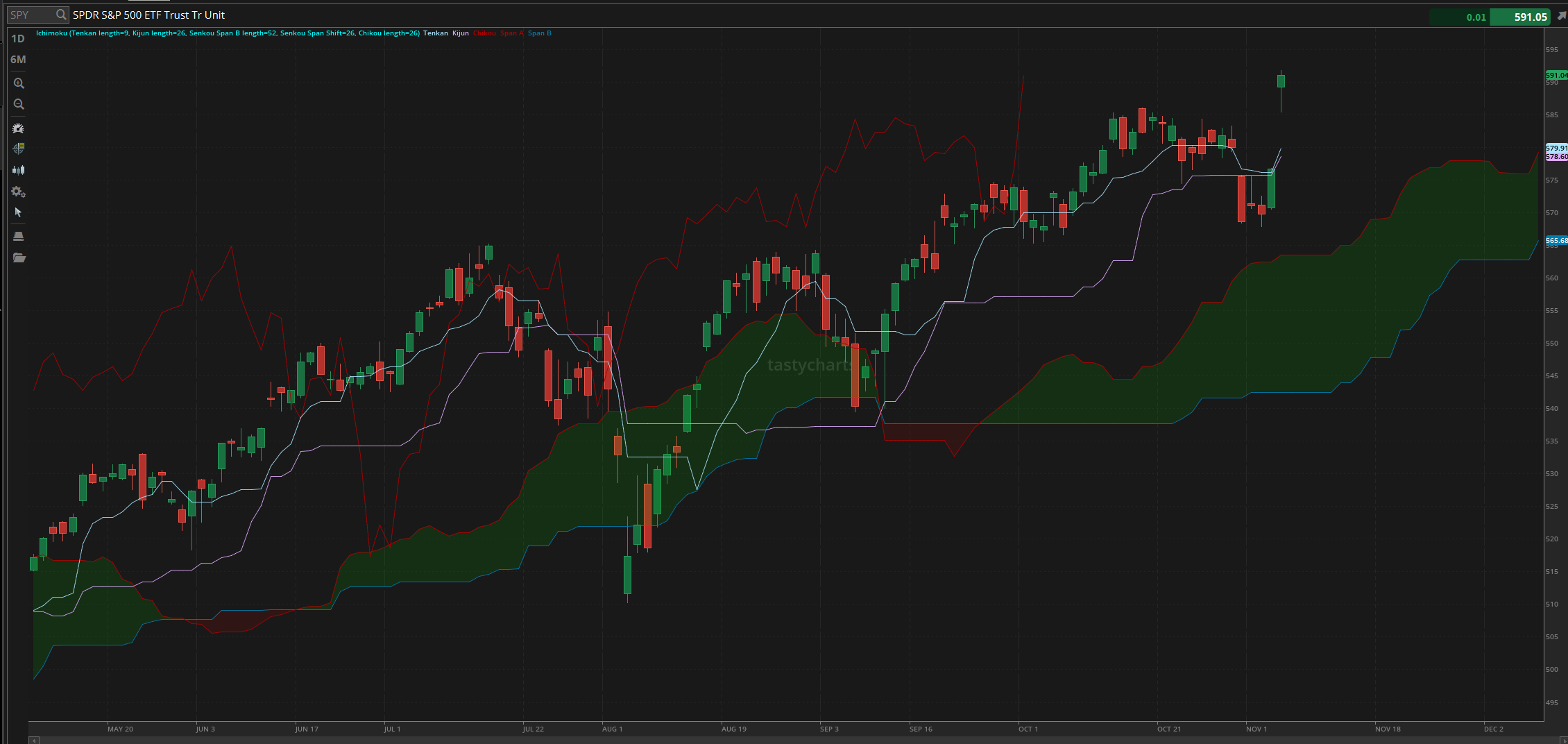Click the 0.01 price change value
The height and width of the screenshot is (744, 1568).
[x=1476, y=17]
